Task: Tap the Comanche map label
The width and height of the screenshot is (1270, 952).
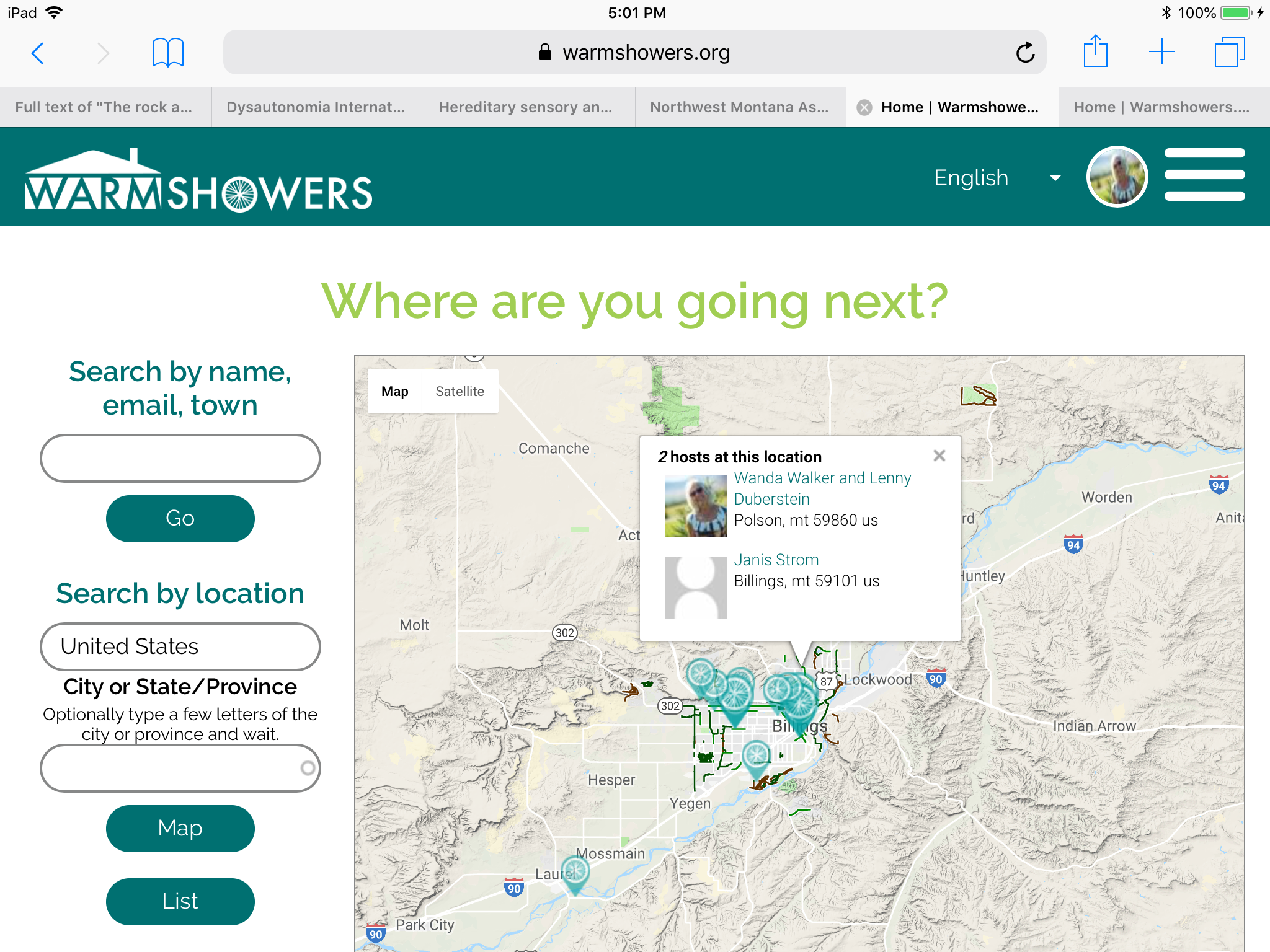Action: (x=554, y=448)
